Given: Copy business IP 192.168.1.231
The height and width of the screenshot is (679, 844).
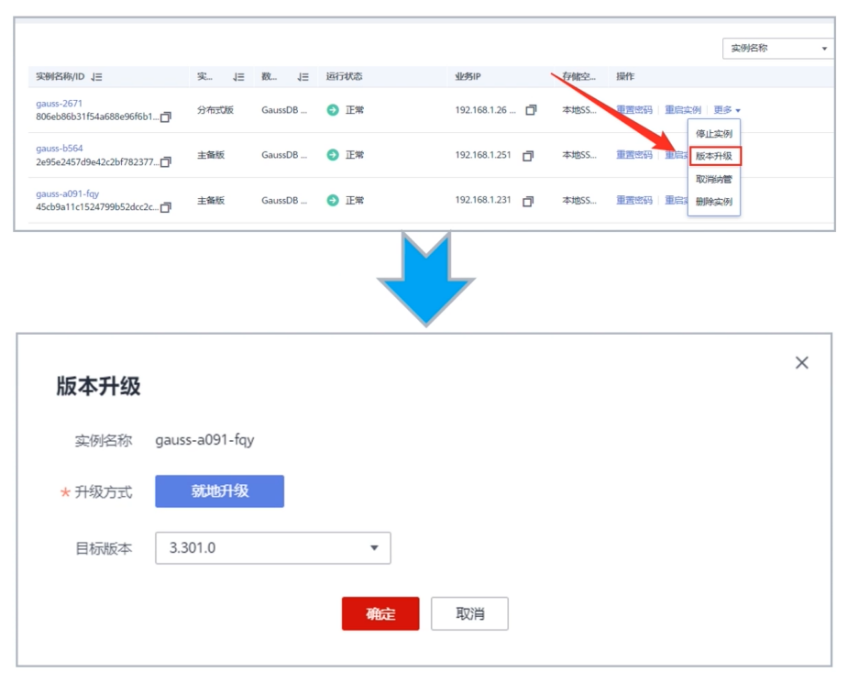Looking at the screenshot, I should [x=528, y=201].
